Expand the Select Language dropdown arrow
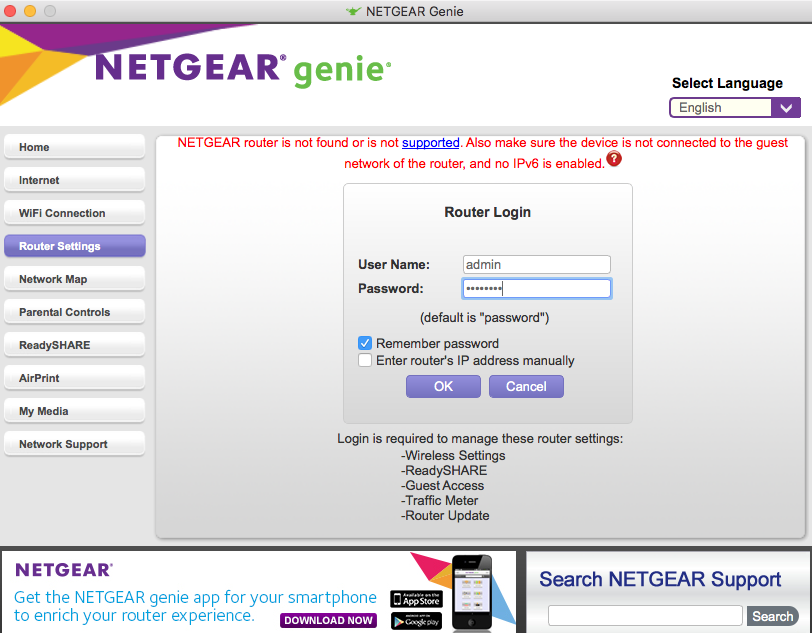 point(786,108)
